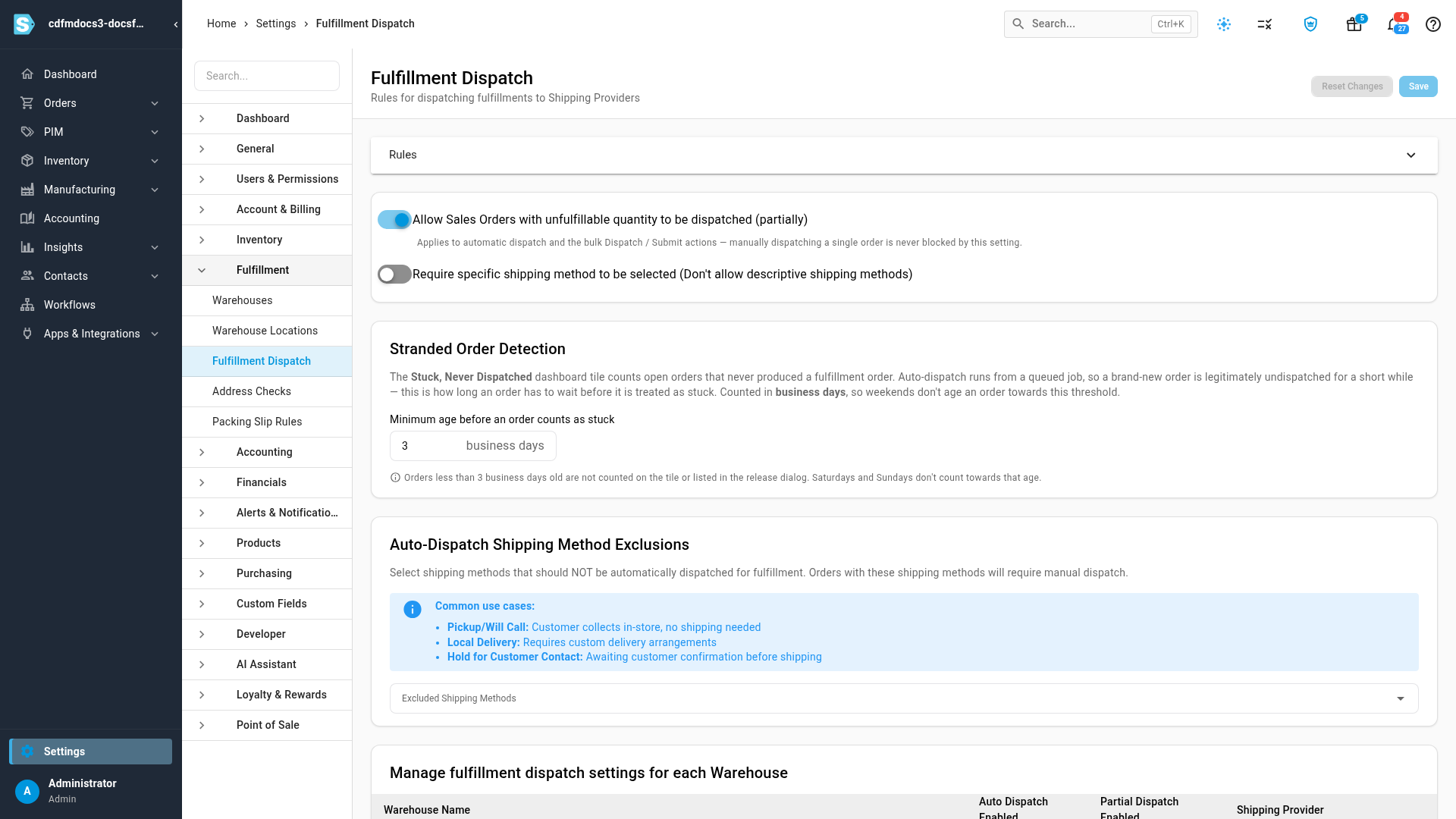Click the Reset Changes button
This screenshot has height=819, width=1456.
click(x=1352, y=86)
